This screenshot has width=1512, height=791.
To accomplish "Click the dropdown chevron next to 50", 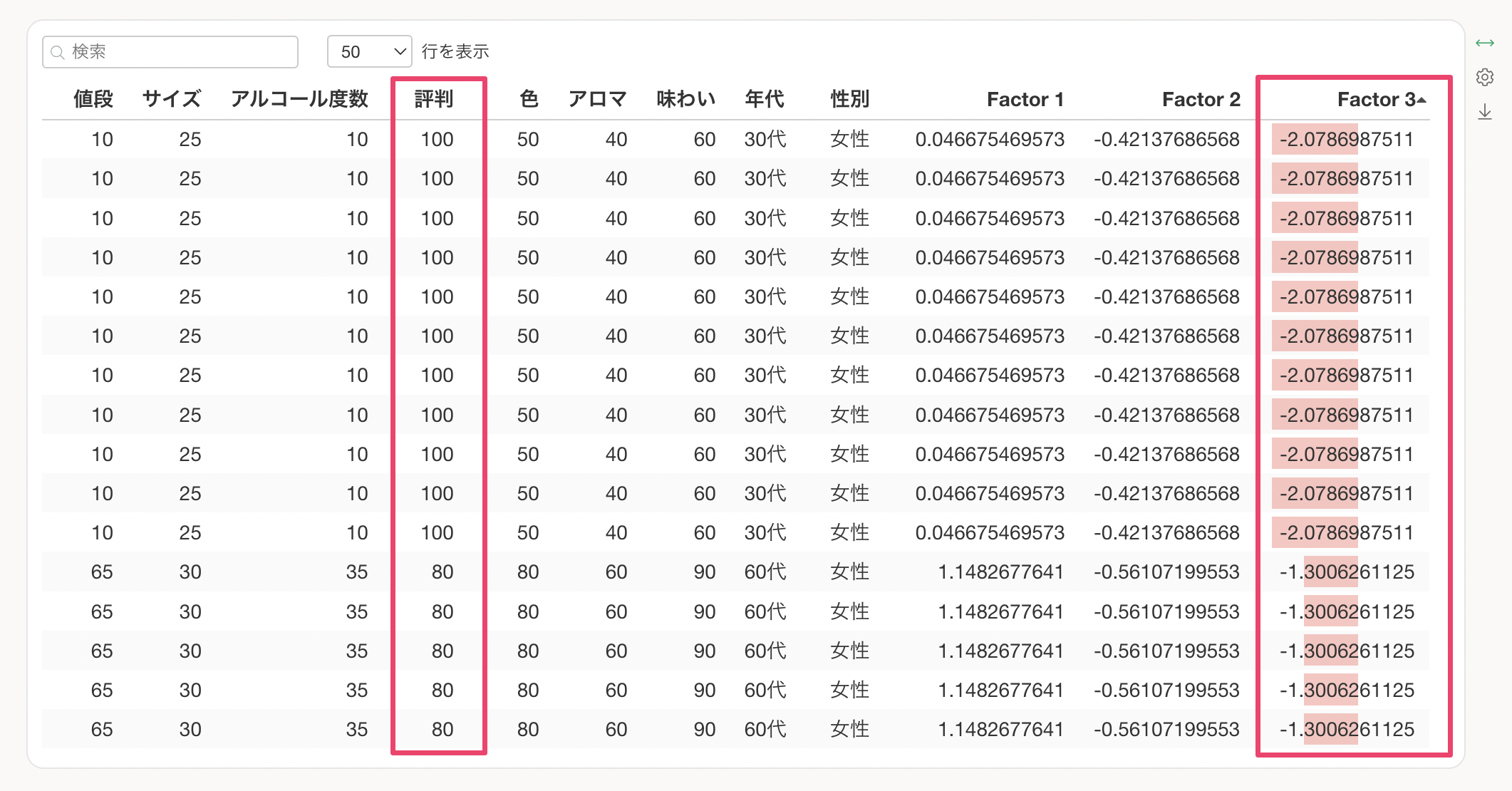I will [x=400, y=51].
